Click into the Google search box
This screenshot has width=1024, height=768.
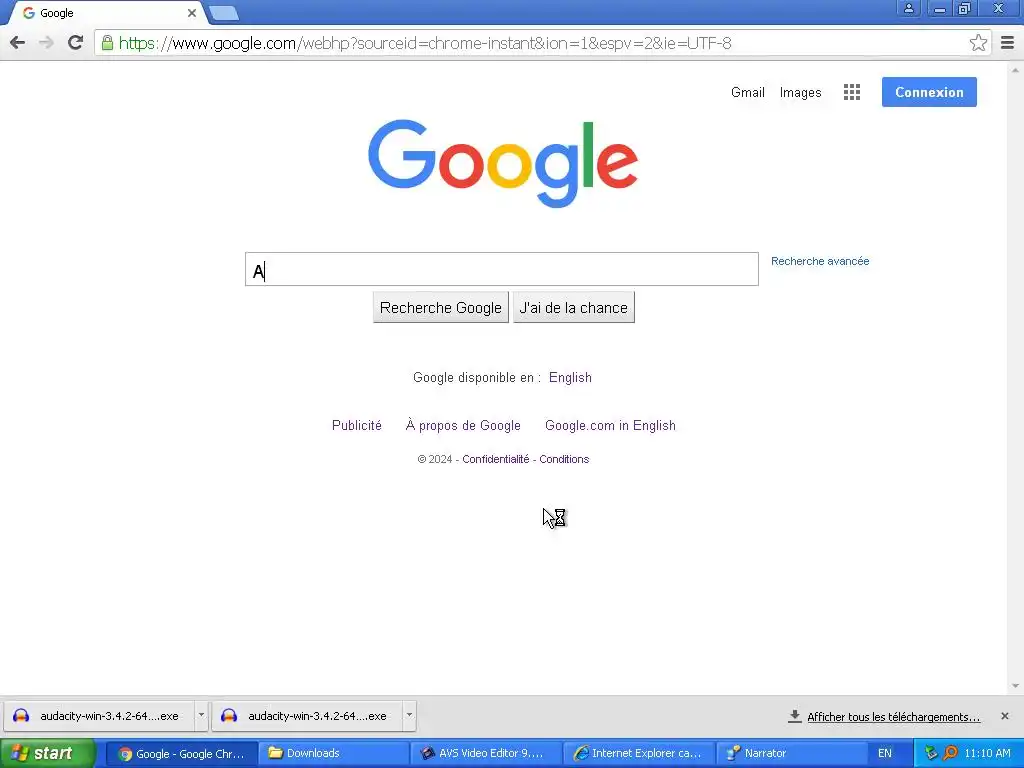[x=502, y=269]
